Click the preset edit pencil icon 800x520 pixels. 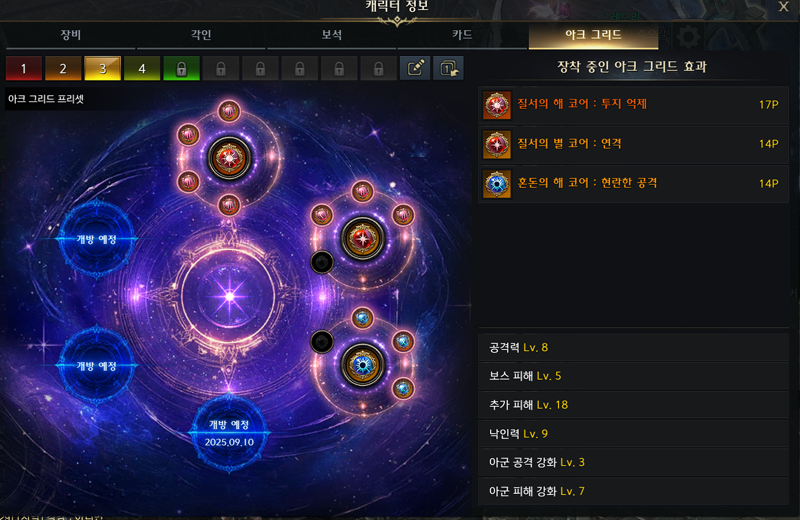pyautogui.click(x=415, y=68)
